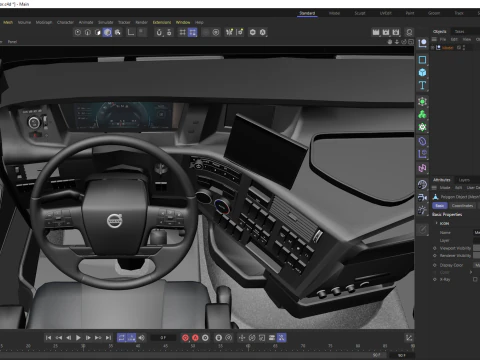Open the File menu in Objects panel
The width and height of the screenshot is (480, 360).
tap(443, 39)
